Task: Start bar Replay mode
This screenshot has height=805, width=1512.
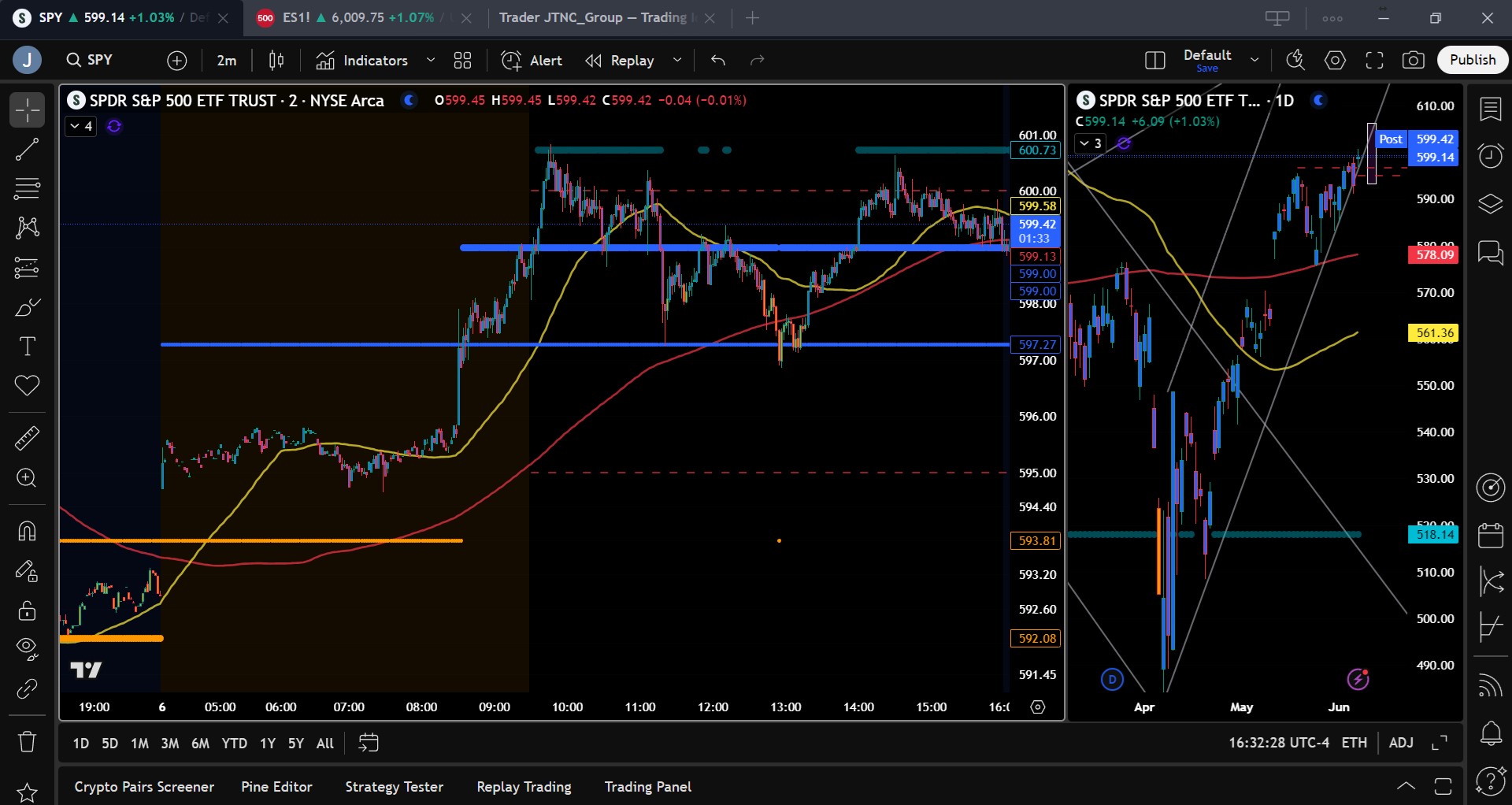Action: click(x=620, y=60)
